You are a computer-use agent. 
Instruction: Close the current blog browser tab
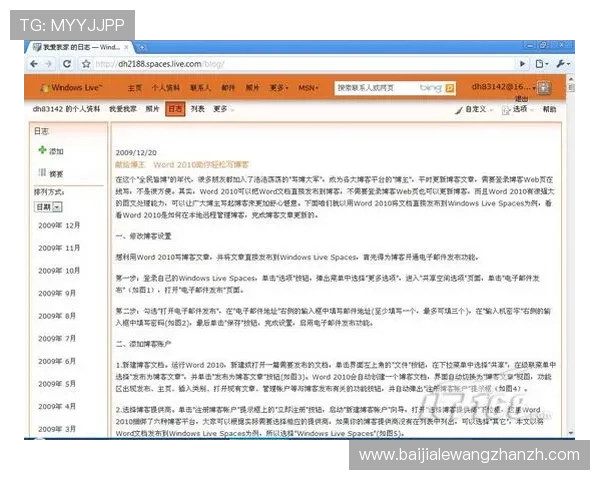pyautogui.click(x=126, y=47)
